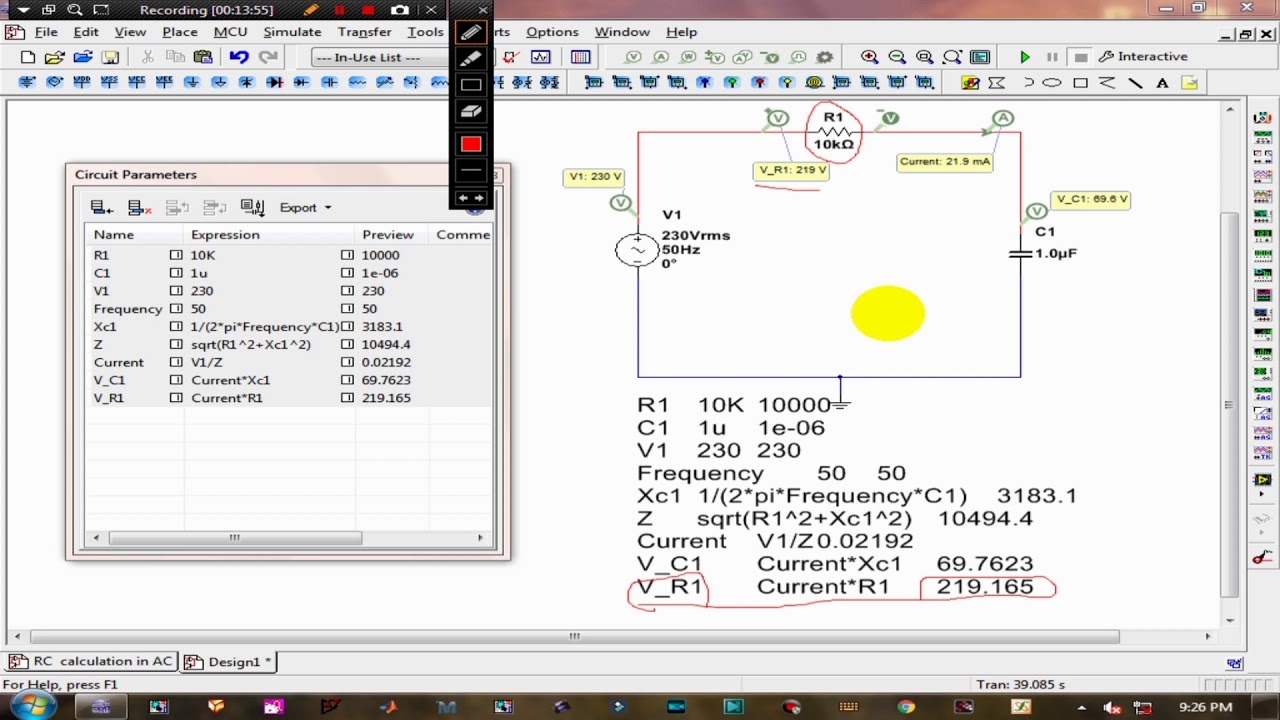The height and width of the screenshot is (720, 1280).
Task: Pause the screen recording
Action: pyautogui.click(x=340, y=10)
